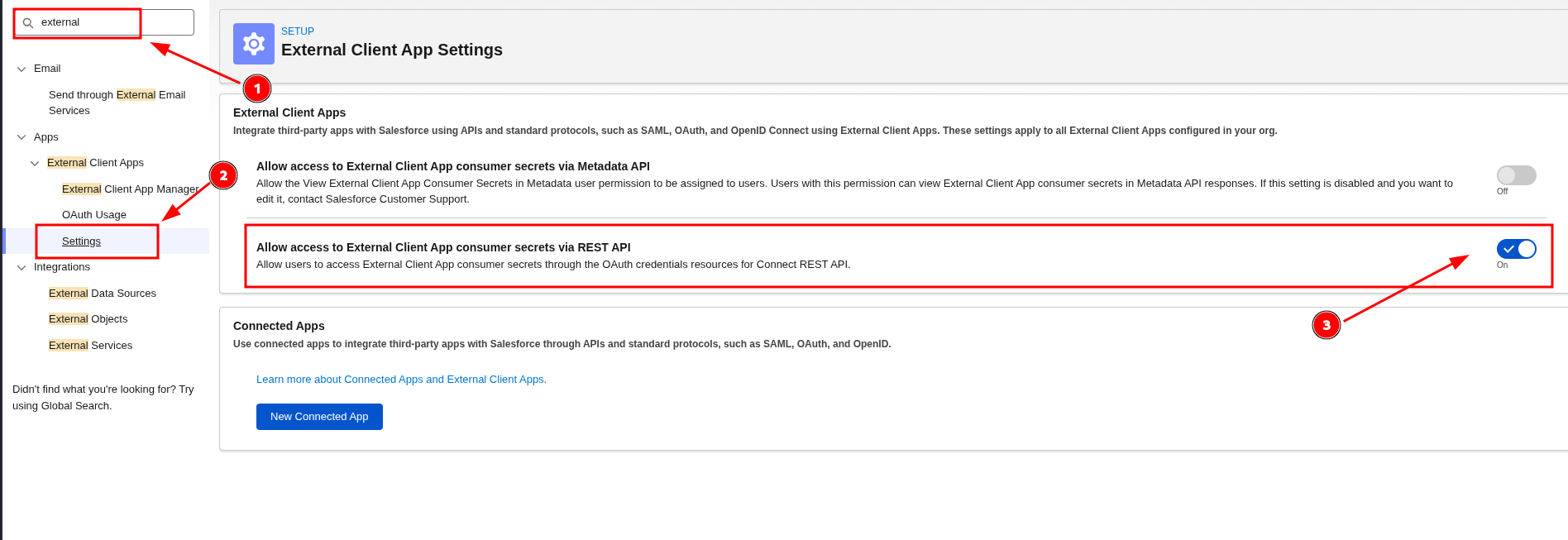Collapse the Email section chevron

22,69
